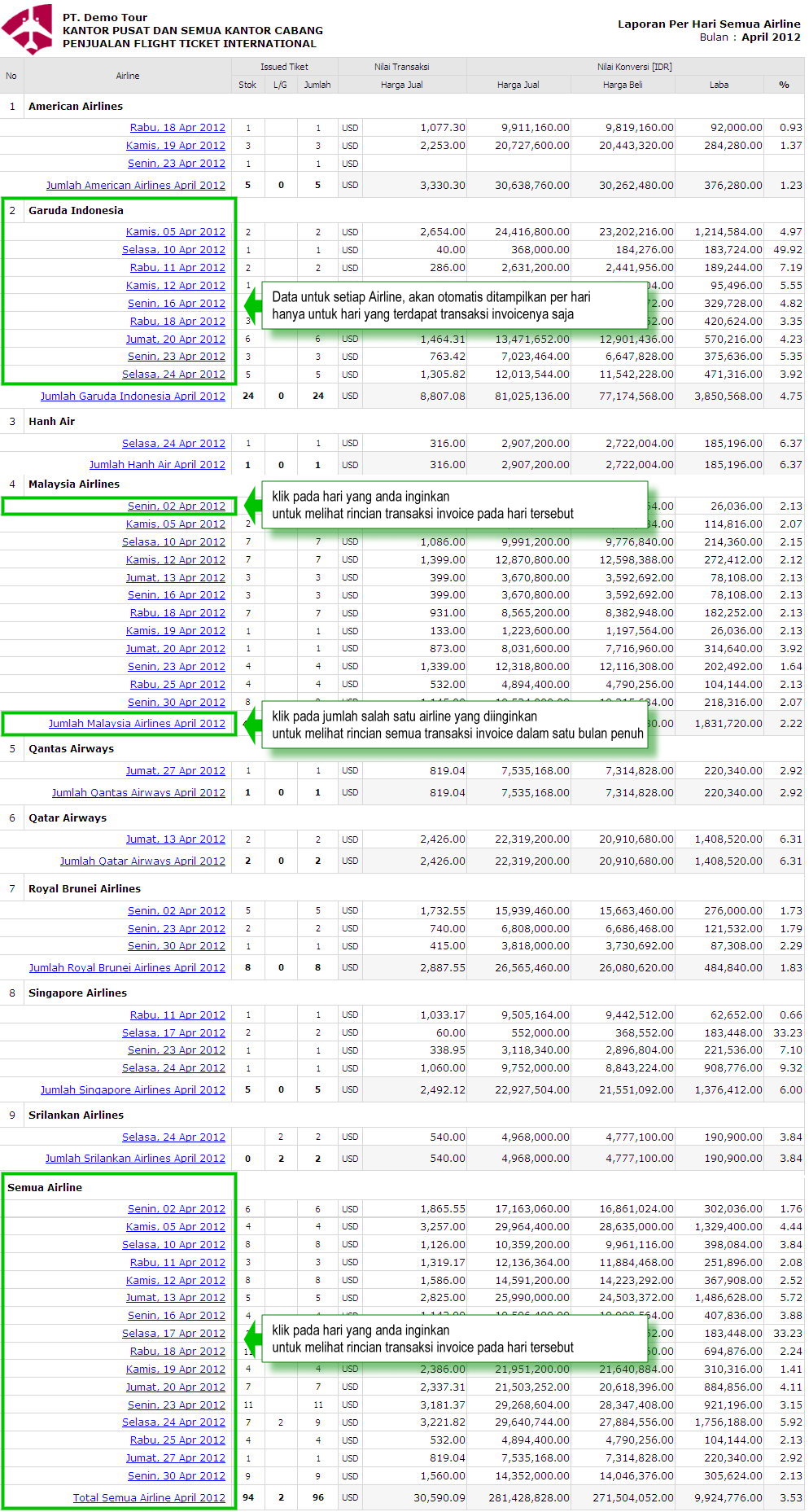Open Jumlah Garuda Indonesia April 2012 link
The height and width of the screenshot is (1512, 809).
[133, 397]
